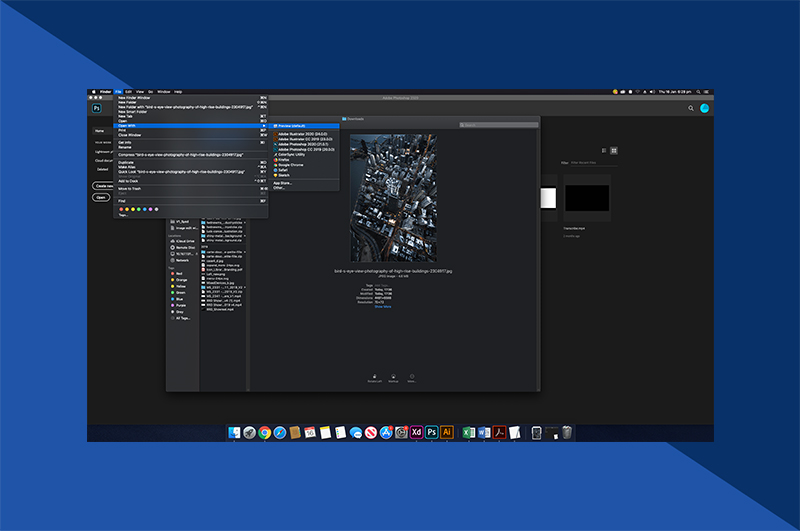Launch Adobe XD from the Dock
800x531 pixels.
pos(416,433)
